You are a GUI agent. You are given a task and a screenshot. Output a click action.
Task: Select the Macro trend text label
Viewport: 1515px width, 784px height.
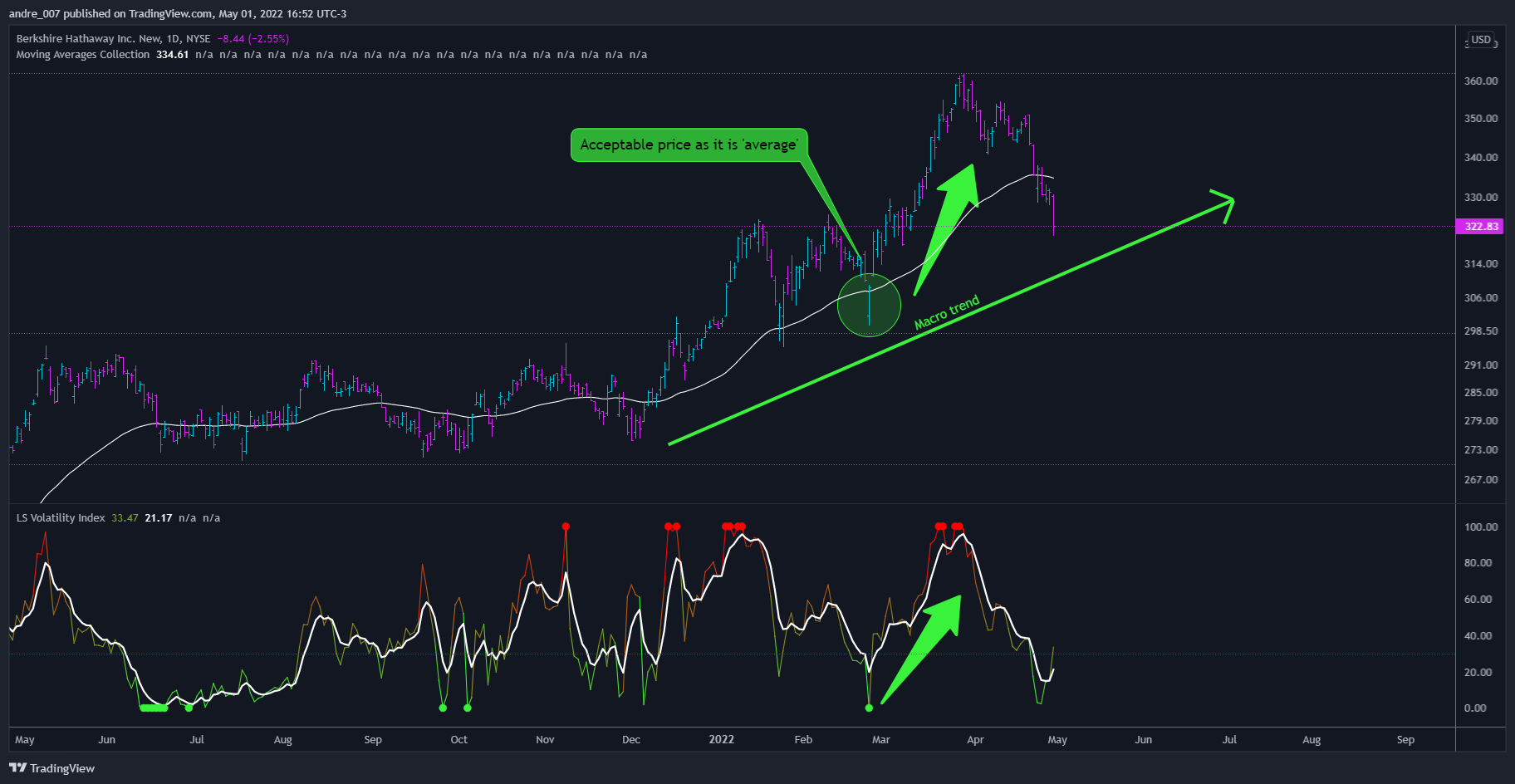point(947,312)
